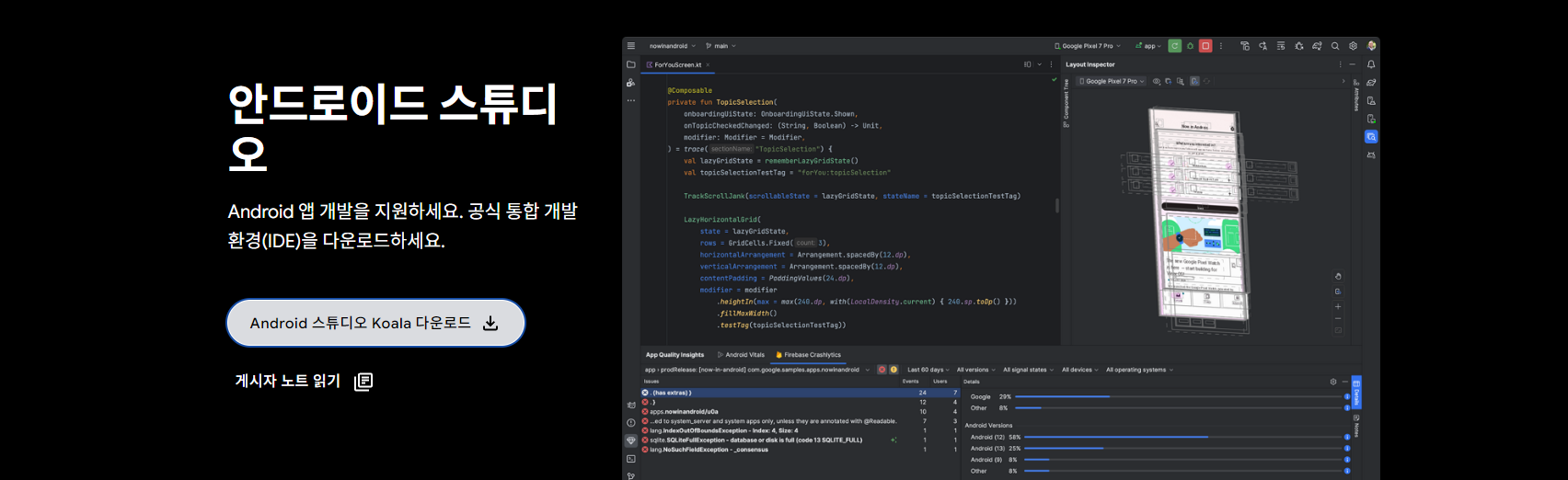The width and height of the screenshot is (1568, 480).
Task: Switch to the Android Vitals tab
Action: [741, 355]
